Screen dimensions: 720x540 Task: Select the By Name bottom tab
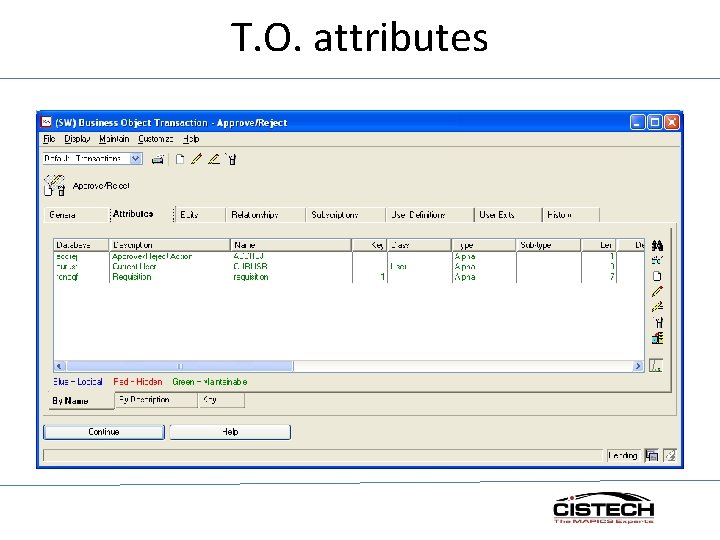(81, 401)
